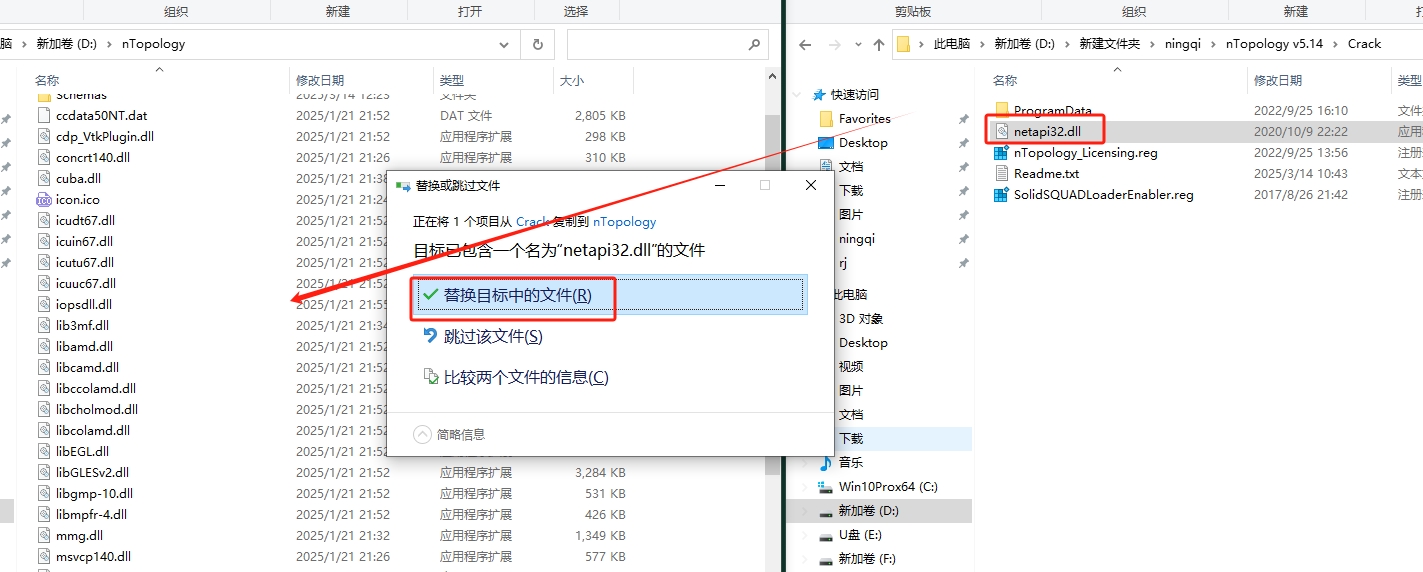Select the mmg.dll file icon
Screen dimensions: 1423x572
(44, 535)
